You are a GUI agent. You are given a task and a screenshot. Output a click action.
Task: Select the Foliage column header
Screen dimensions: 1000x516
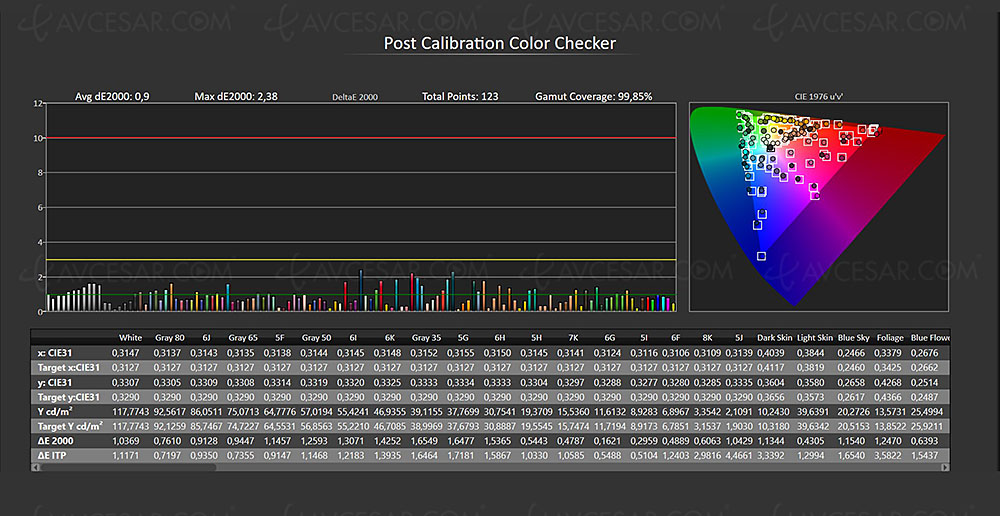click(x=889, y=338)
